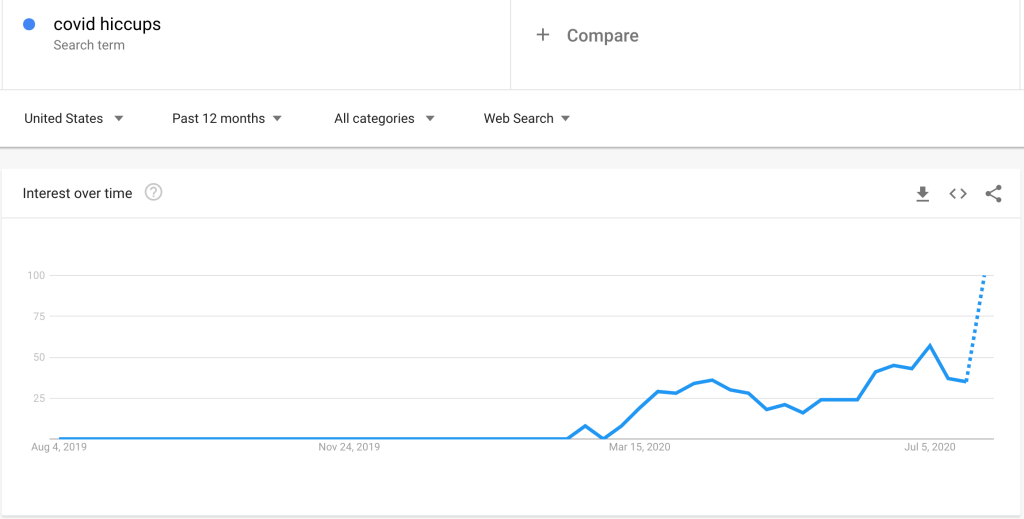Click the dotted peak at 100 on chart
The height and width of the screenshot is (519, 1024).
(985, 276)
